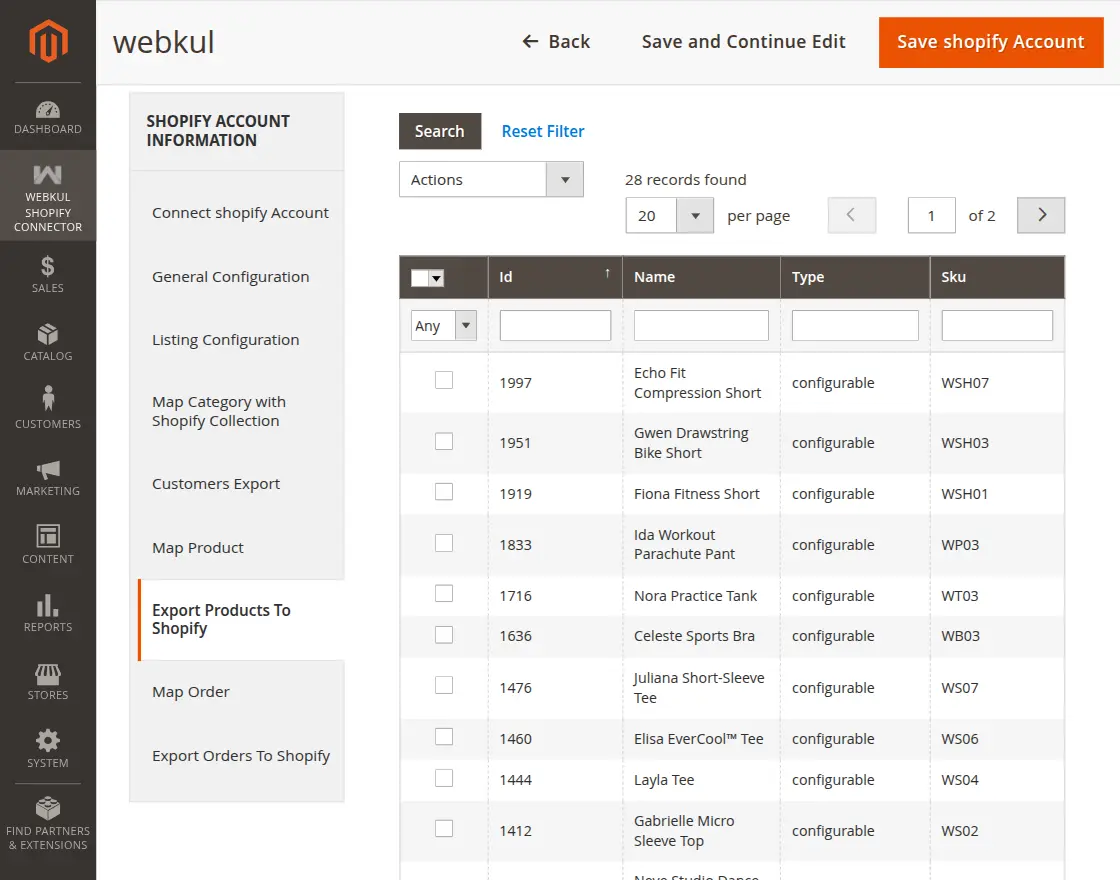Click the Type column header

[x=855, y=277]
